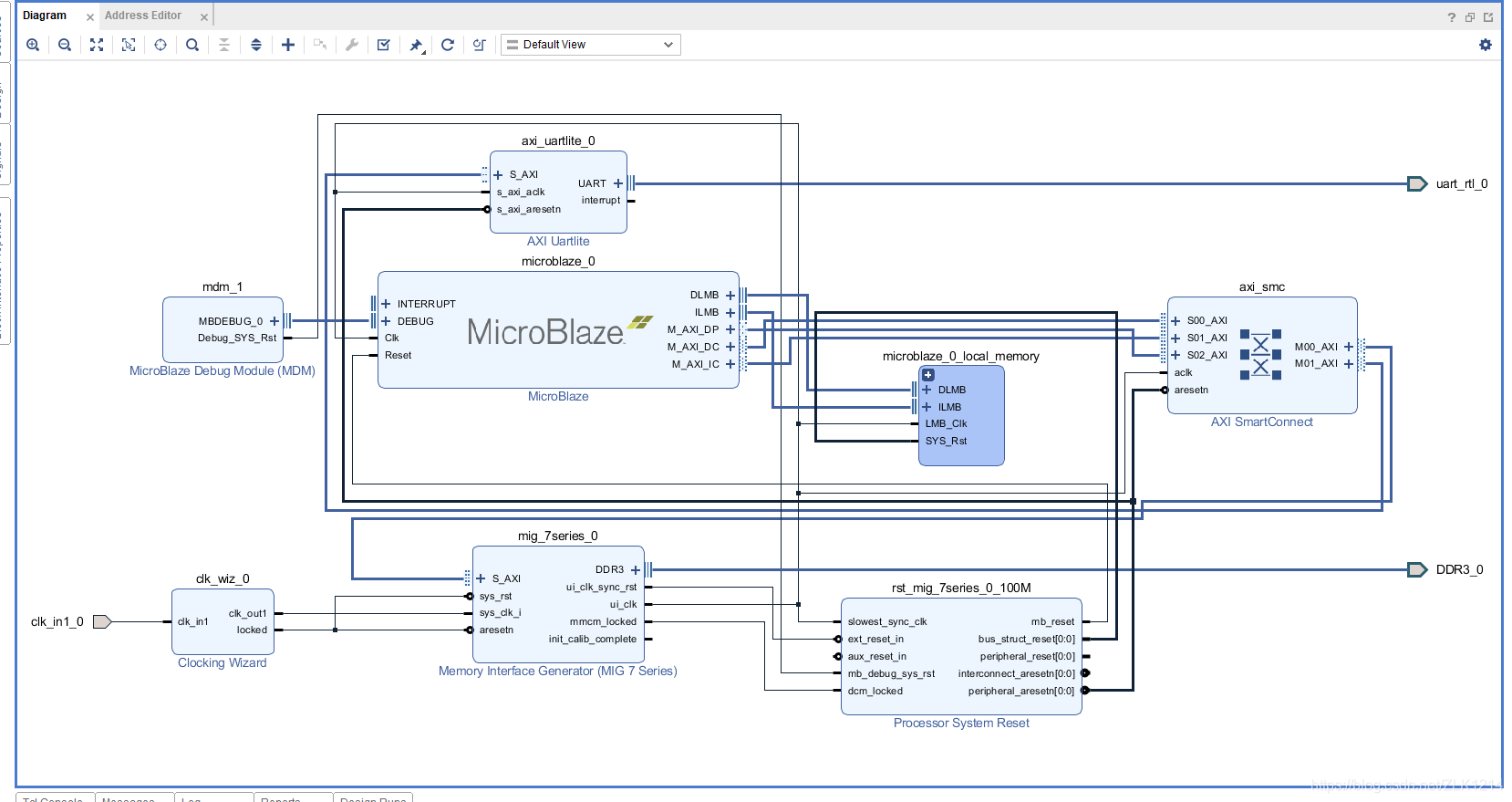Screen dimensions: 1512x802
Task: Click peripheral_aresetn[0:0] pin label
Action: pyautogui.click(x=1021, y=692)
